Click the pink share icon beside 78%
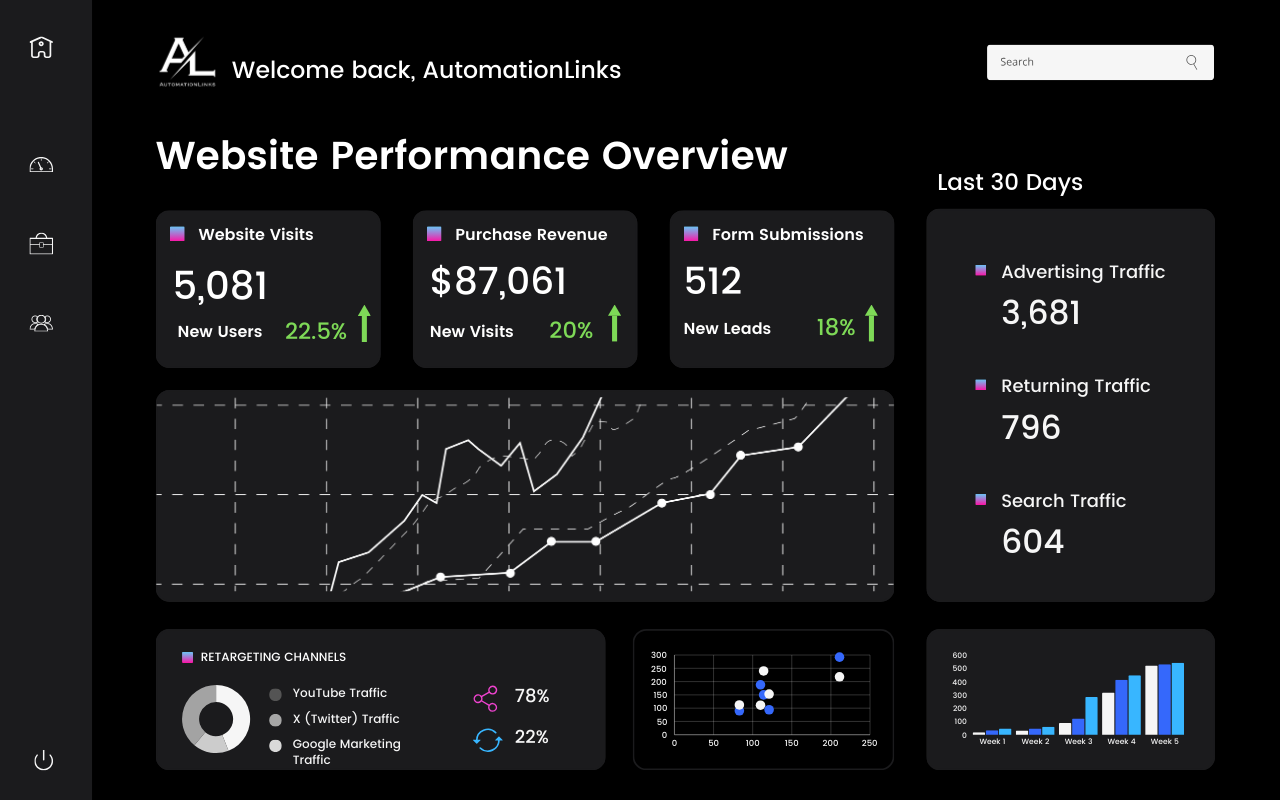 (485, 698)
